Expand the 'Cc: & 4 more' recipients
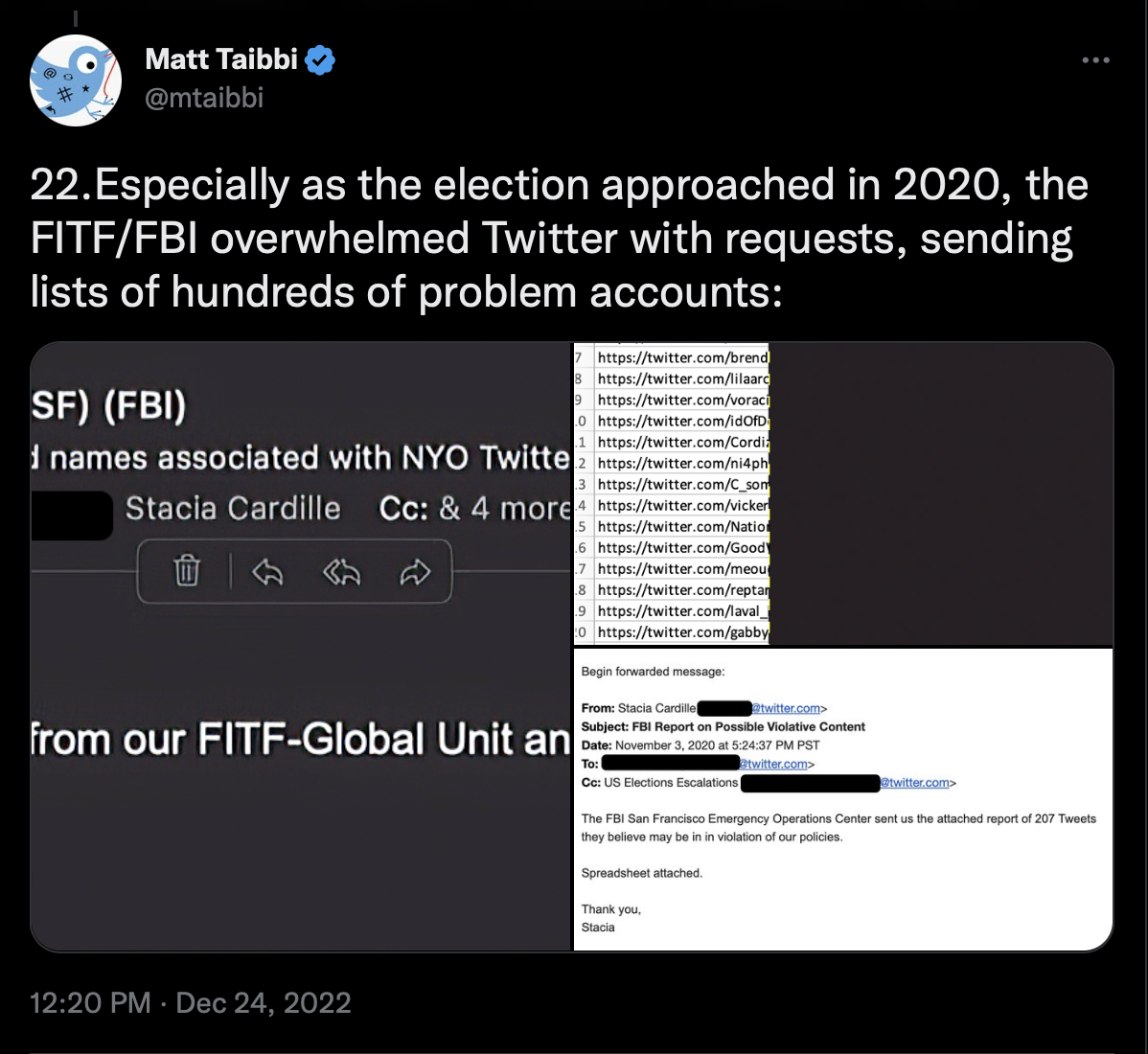The image size is (1148, 1054). (x=473, y=508)
